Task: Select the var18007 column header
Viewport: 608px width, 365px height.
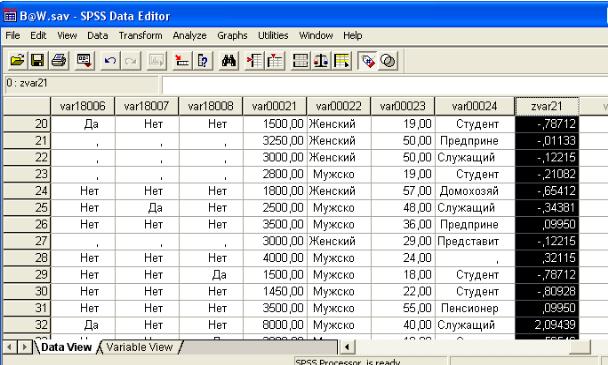Action: coord(147,106)
